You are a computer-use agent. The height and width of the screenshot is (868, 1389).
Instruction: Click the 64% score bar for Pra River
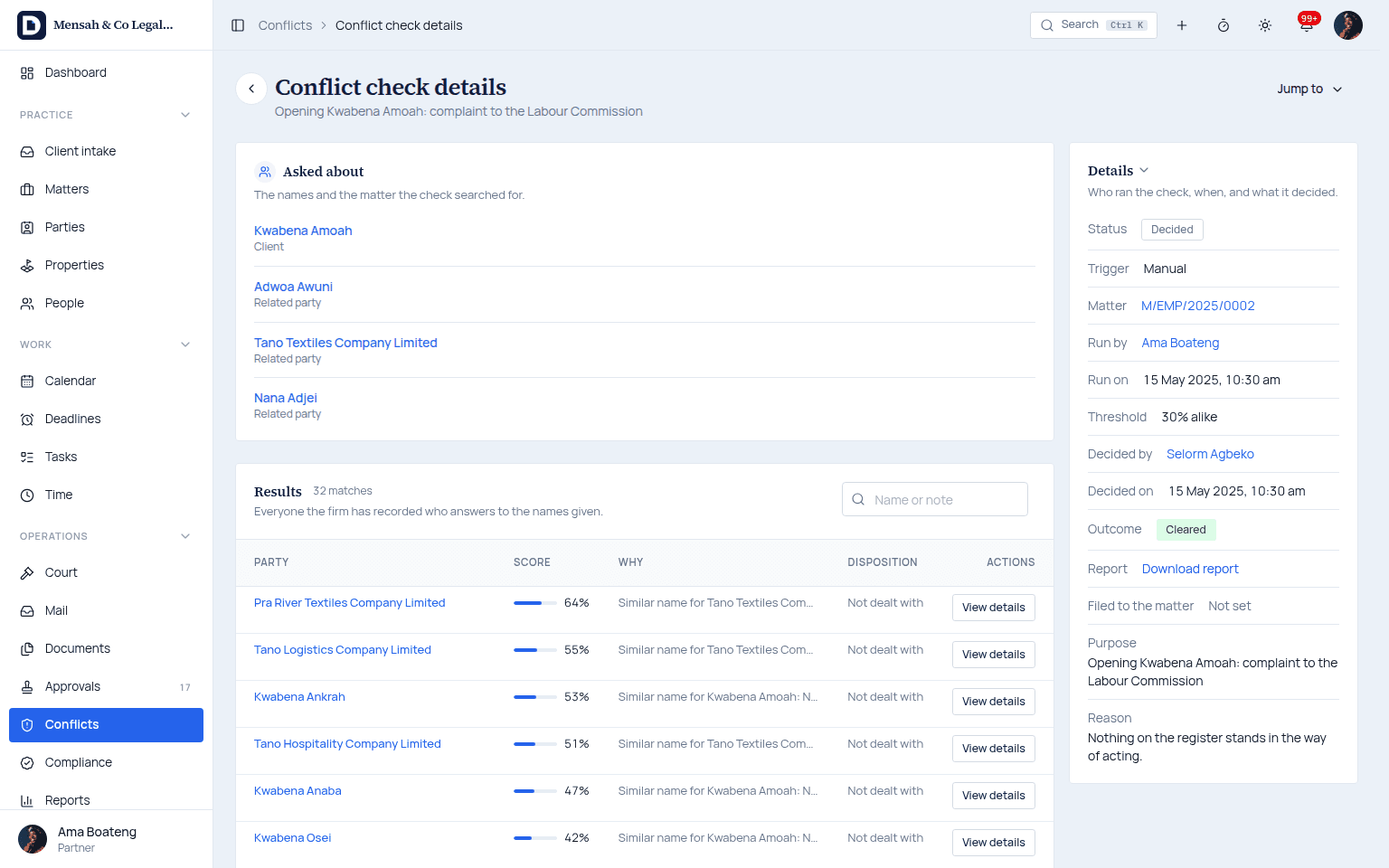(535, 603)
